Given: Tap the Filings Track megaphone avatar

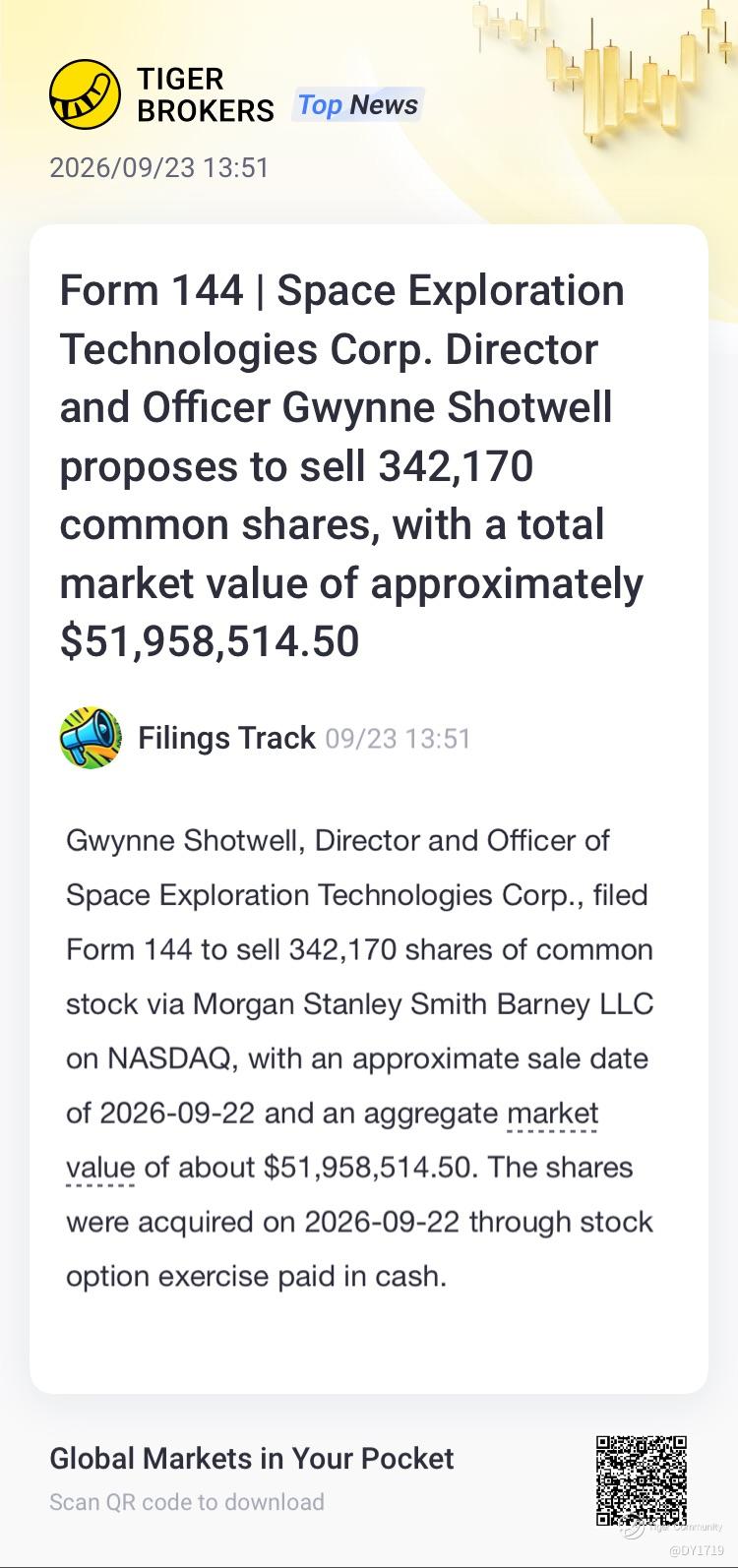Looking at the screenshot, I should coord(91,738).
